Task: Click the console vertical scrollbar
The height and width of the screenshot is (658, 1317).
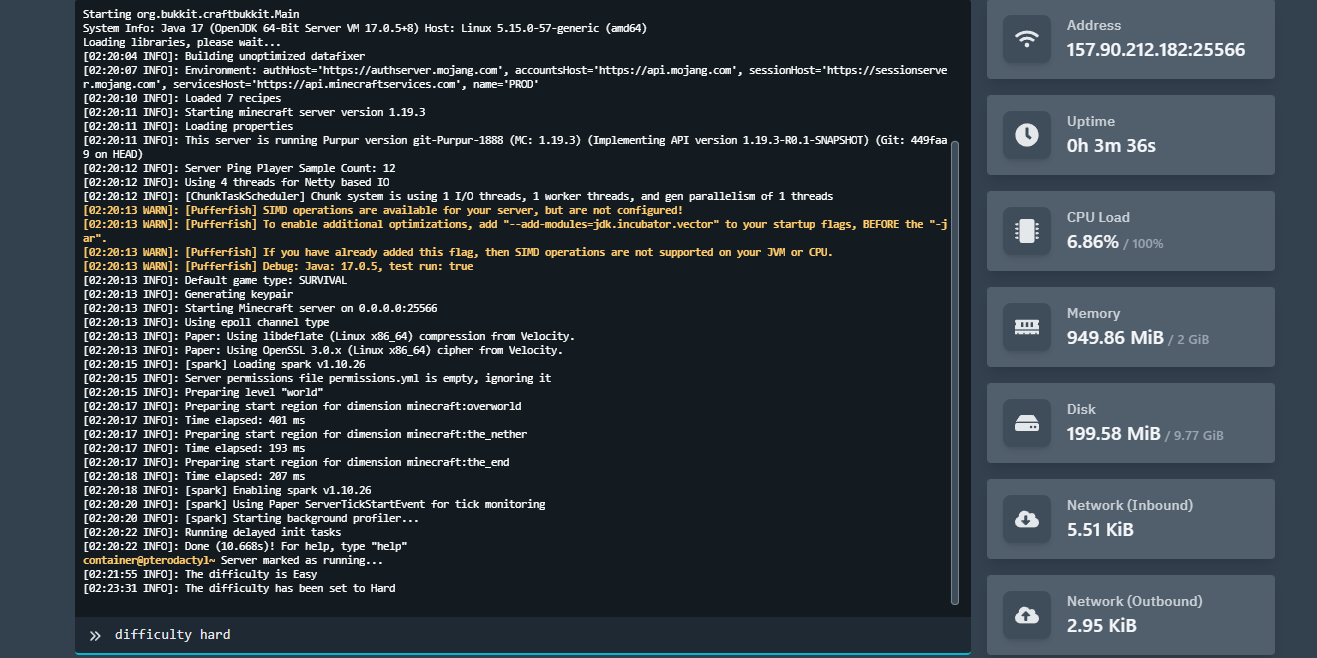Action: (955, 370)
